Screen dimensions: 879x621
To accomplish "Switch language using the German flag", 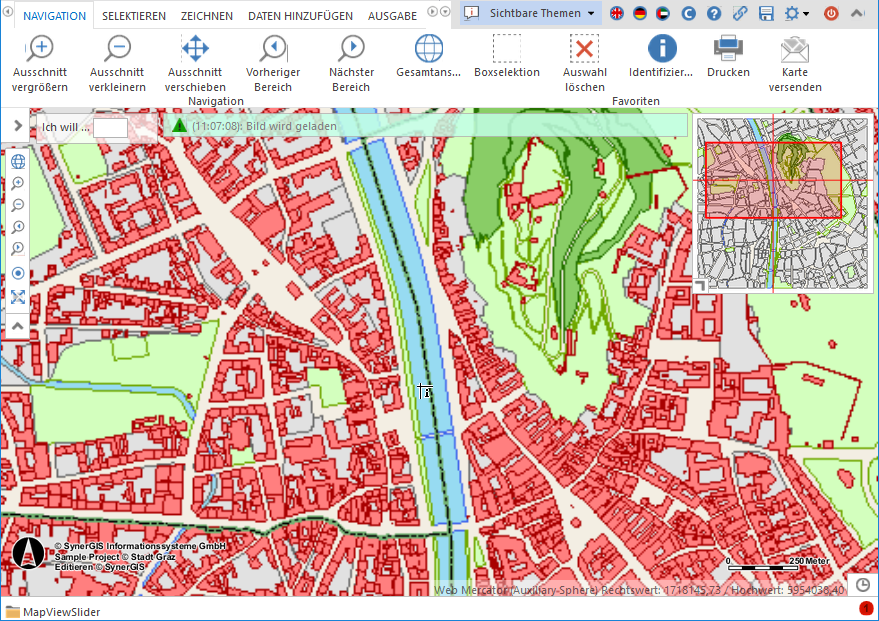I will point(640,14).
